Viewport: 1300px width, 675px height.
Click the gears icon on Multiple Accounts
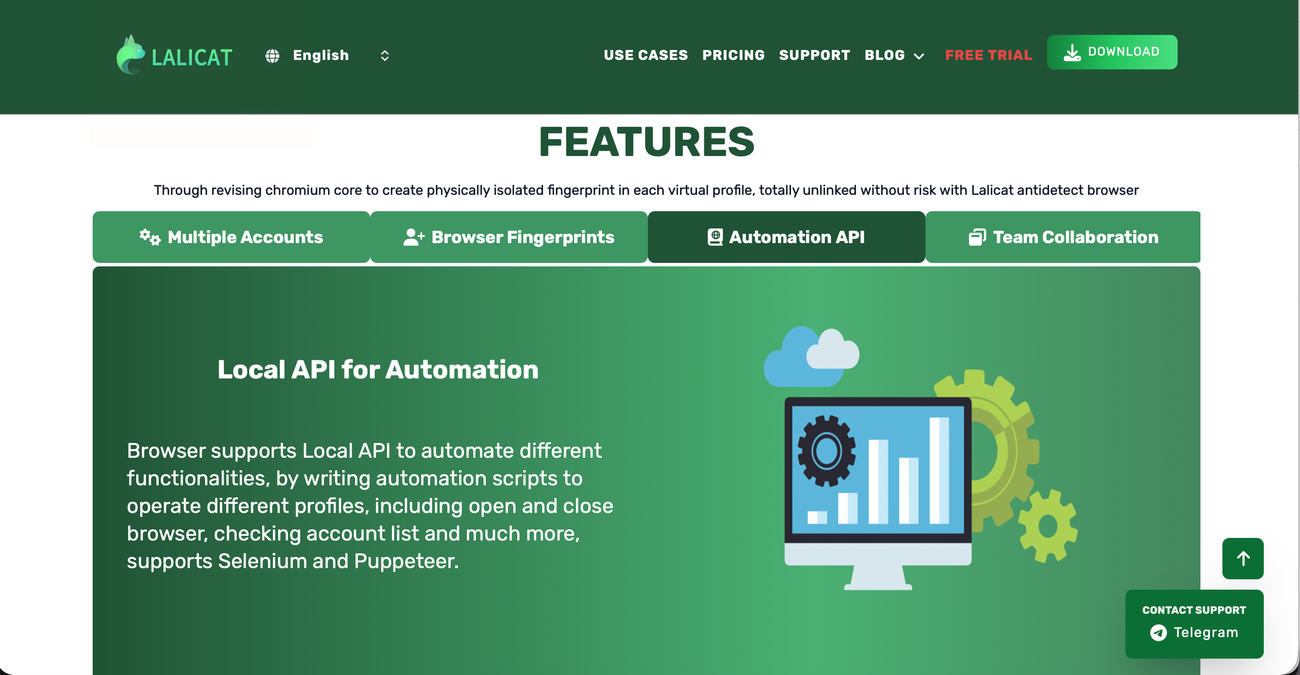[150, 237]
